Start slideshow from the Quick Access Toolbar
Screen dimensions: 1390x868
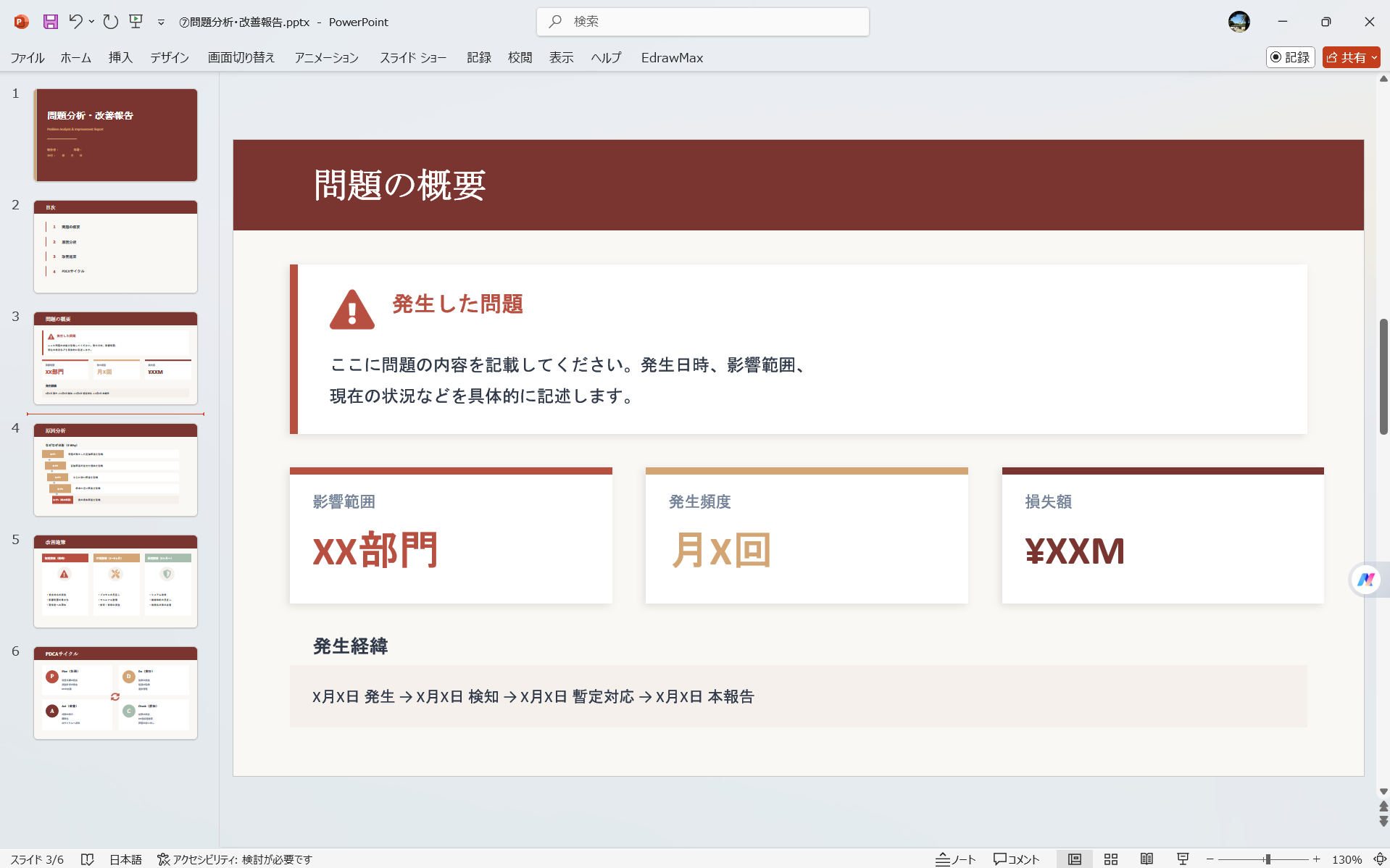click(x=136, y=22)
